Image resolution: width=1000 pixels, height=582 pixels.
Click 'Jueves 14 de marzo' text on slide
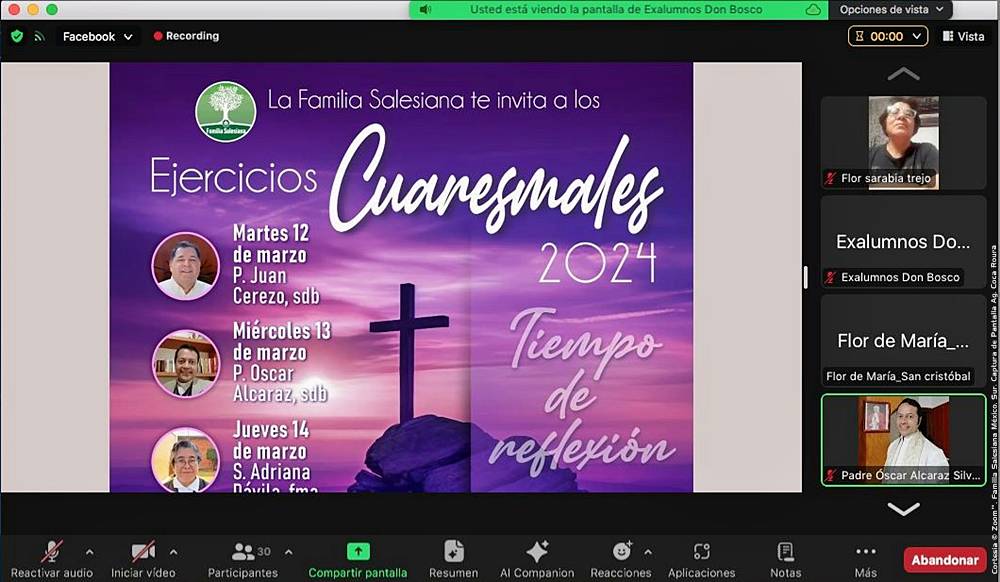click(x=270, y=440)
